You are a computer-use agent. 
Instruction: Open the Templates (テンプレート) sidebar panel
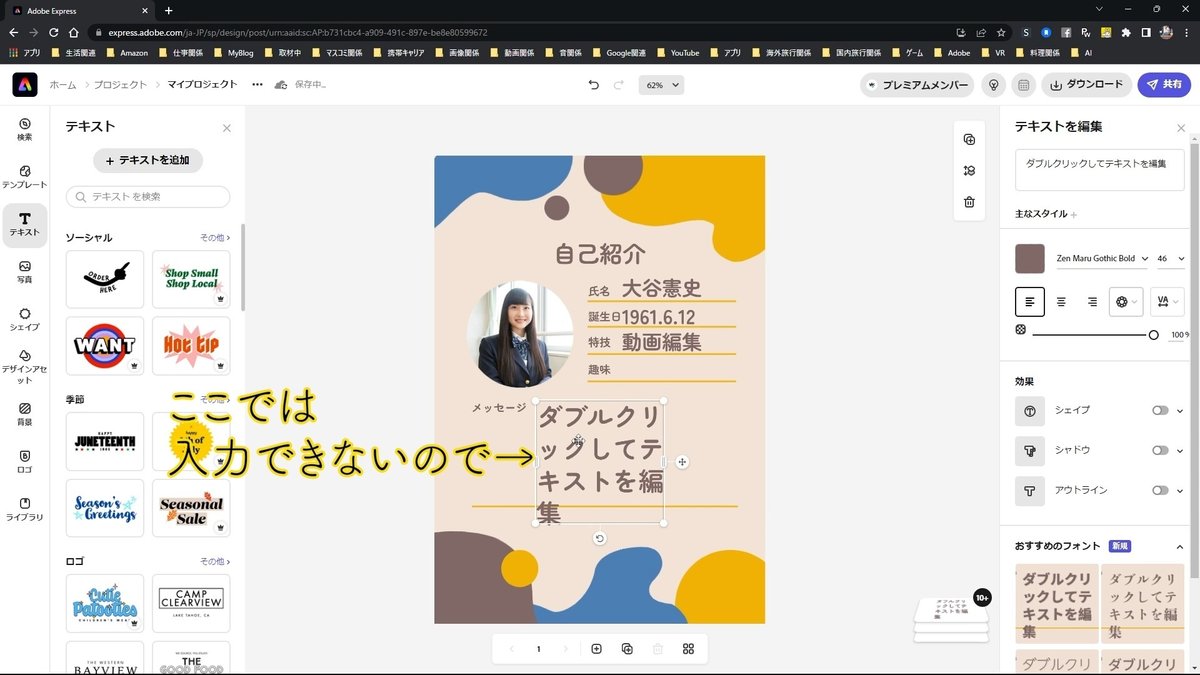click(x=25, y=177)
